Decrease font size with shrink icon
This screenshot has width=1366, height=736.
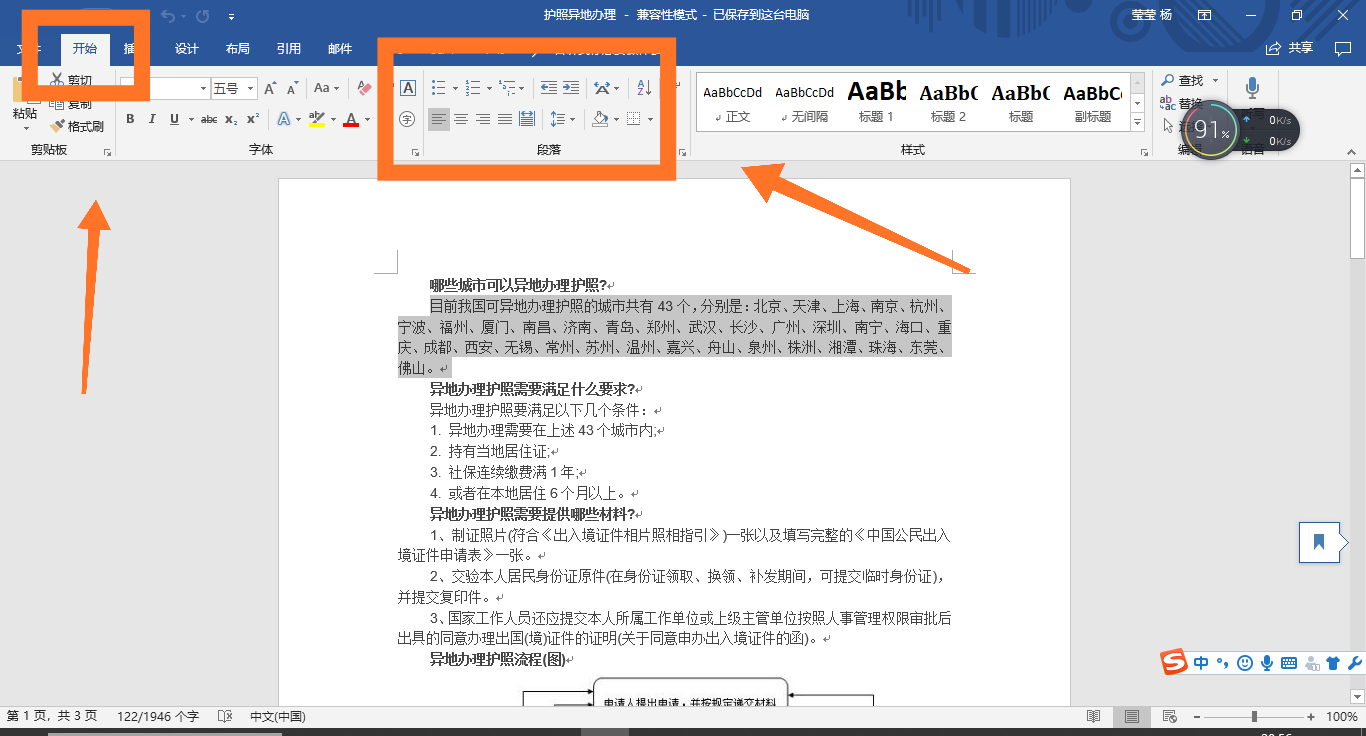tap(291, 89)
